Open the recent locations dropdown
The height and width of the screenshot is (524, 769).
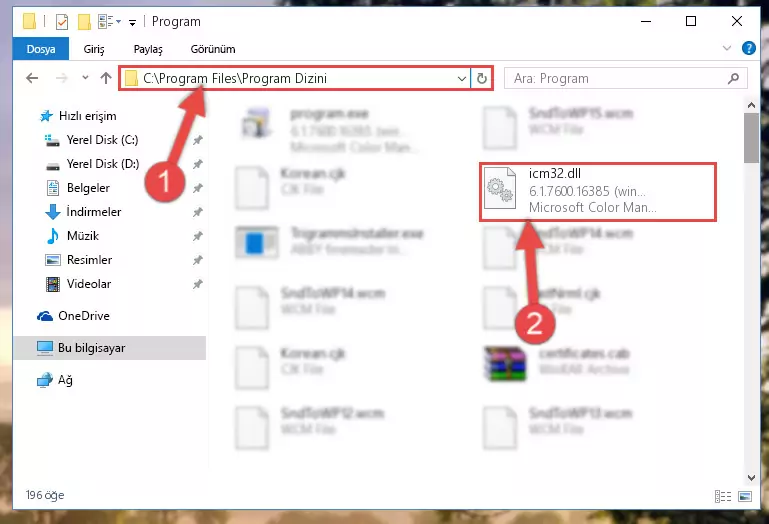85,78
